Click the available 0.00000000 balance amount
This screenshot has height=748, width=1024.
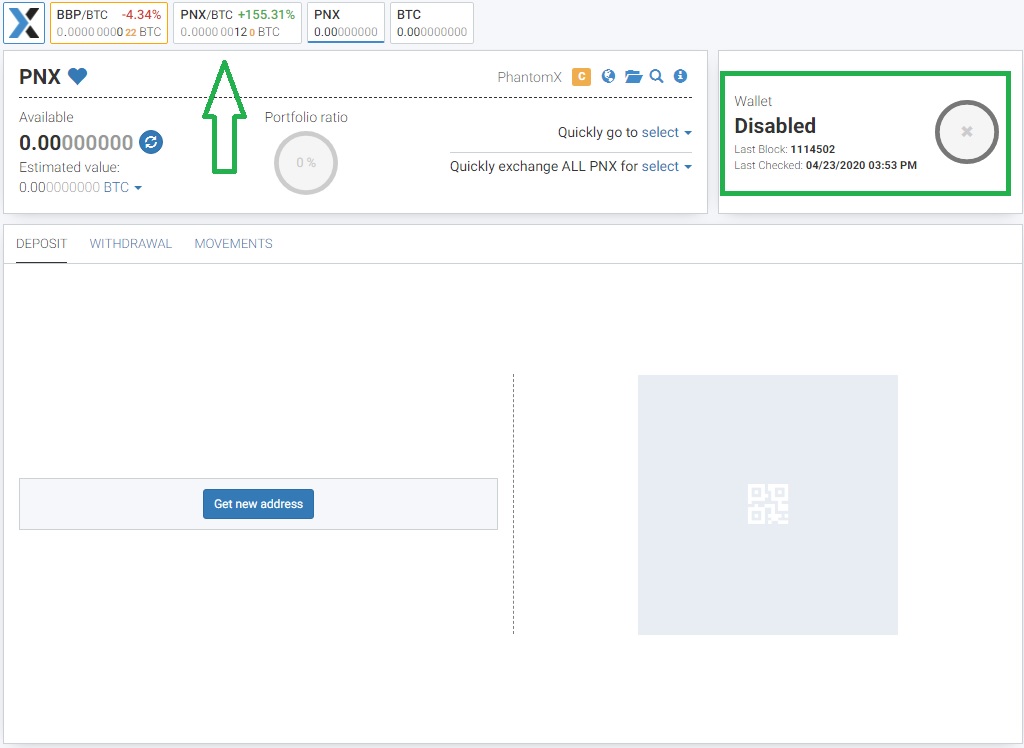coord(76,142)
